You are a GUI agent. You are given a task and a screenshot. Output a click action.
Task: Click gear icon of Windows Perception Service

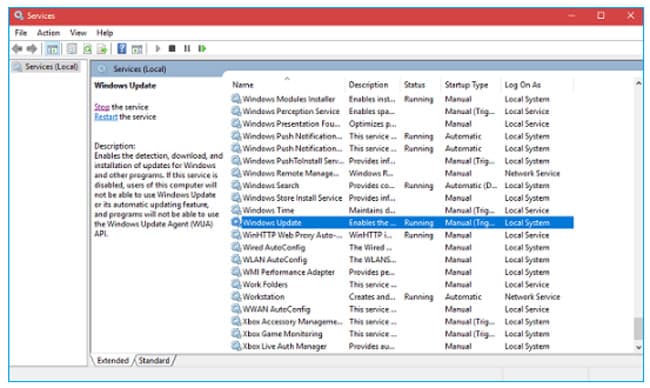click(x=236, y=111)
